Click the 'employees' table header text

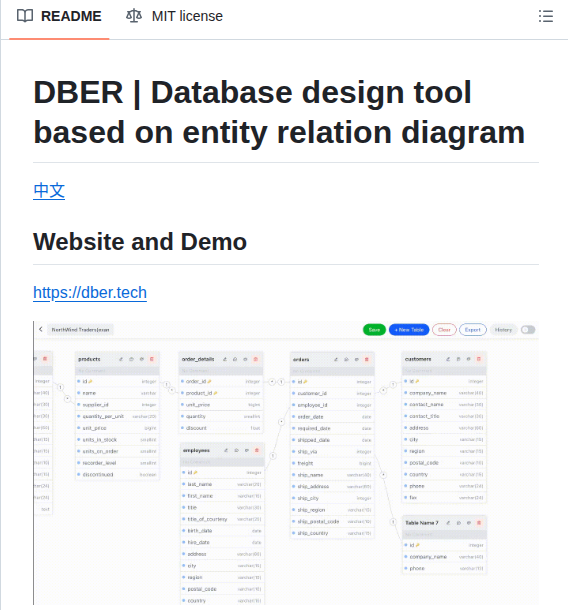pyautogui.click(x=196, y=450)
